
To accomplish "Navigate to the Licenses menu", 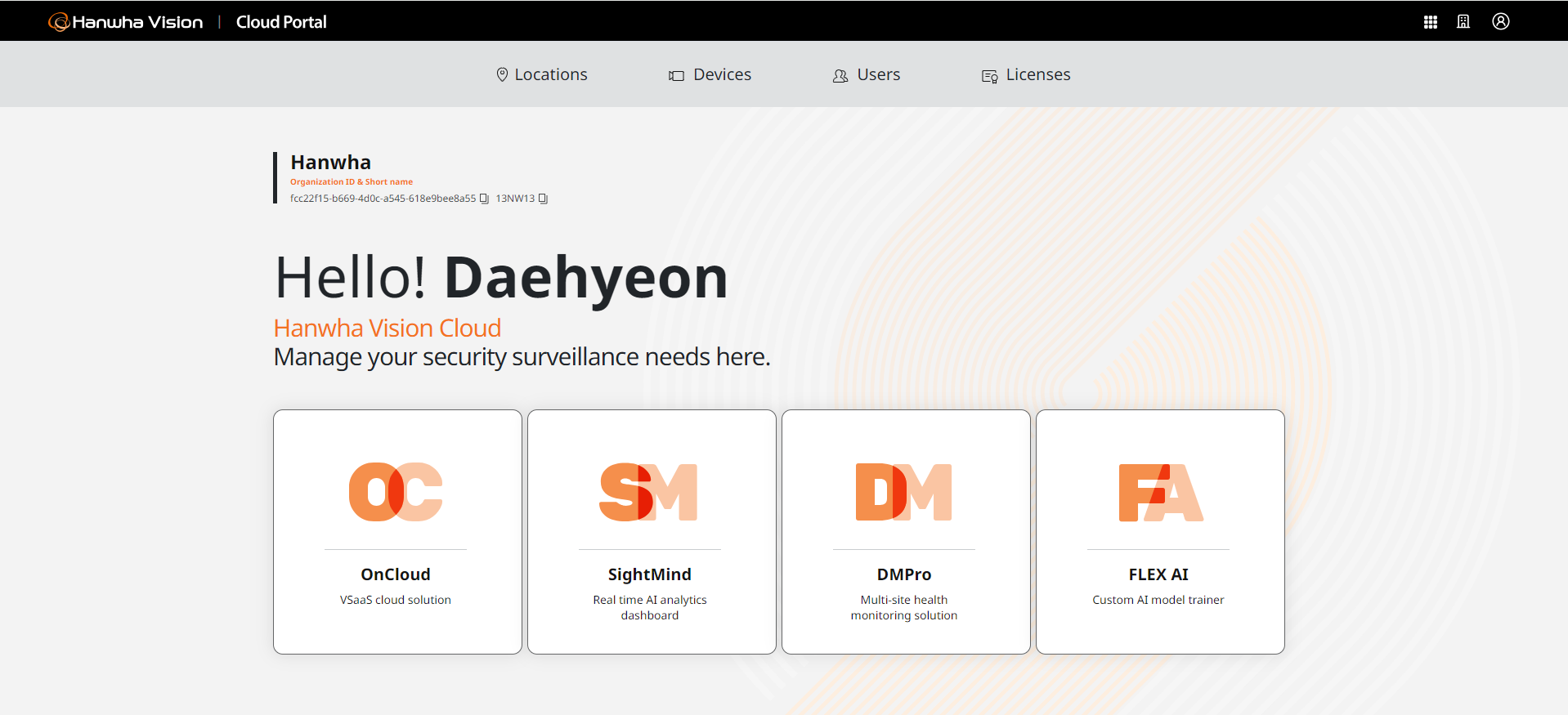I will click(x=1026, y=74).
